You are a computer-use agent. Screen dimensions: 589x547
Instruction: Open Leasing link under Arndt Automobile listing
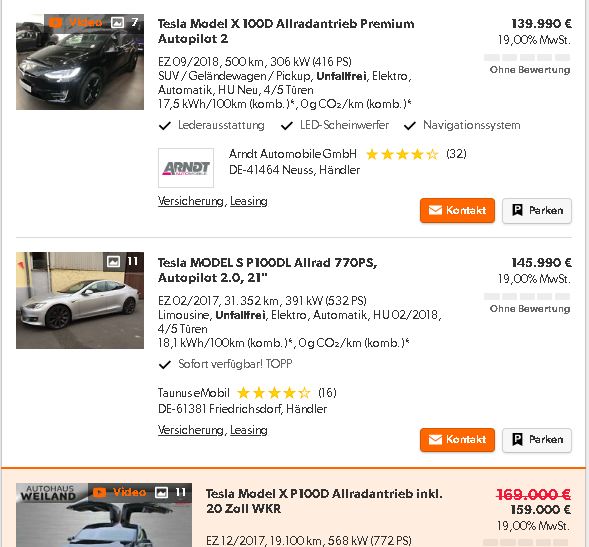pos(249,201)
